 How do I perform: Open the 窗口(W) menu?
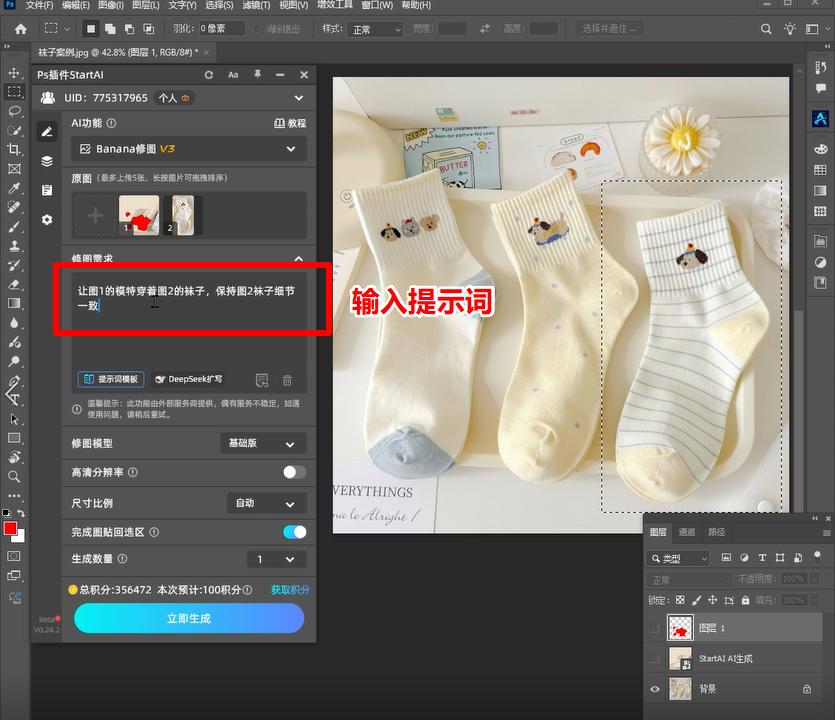(x=377, y=5)
